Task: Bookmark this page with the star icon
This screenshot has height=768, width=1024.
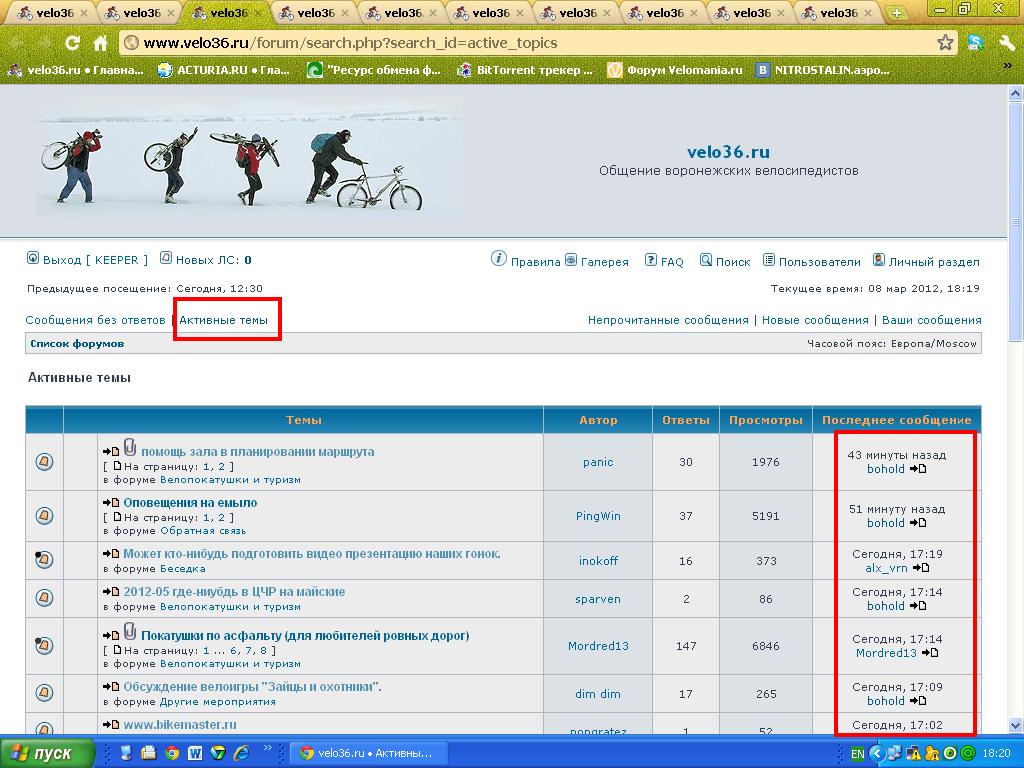Action: 945,43
